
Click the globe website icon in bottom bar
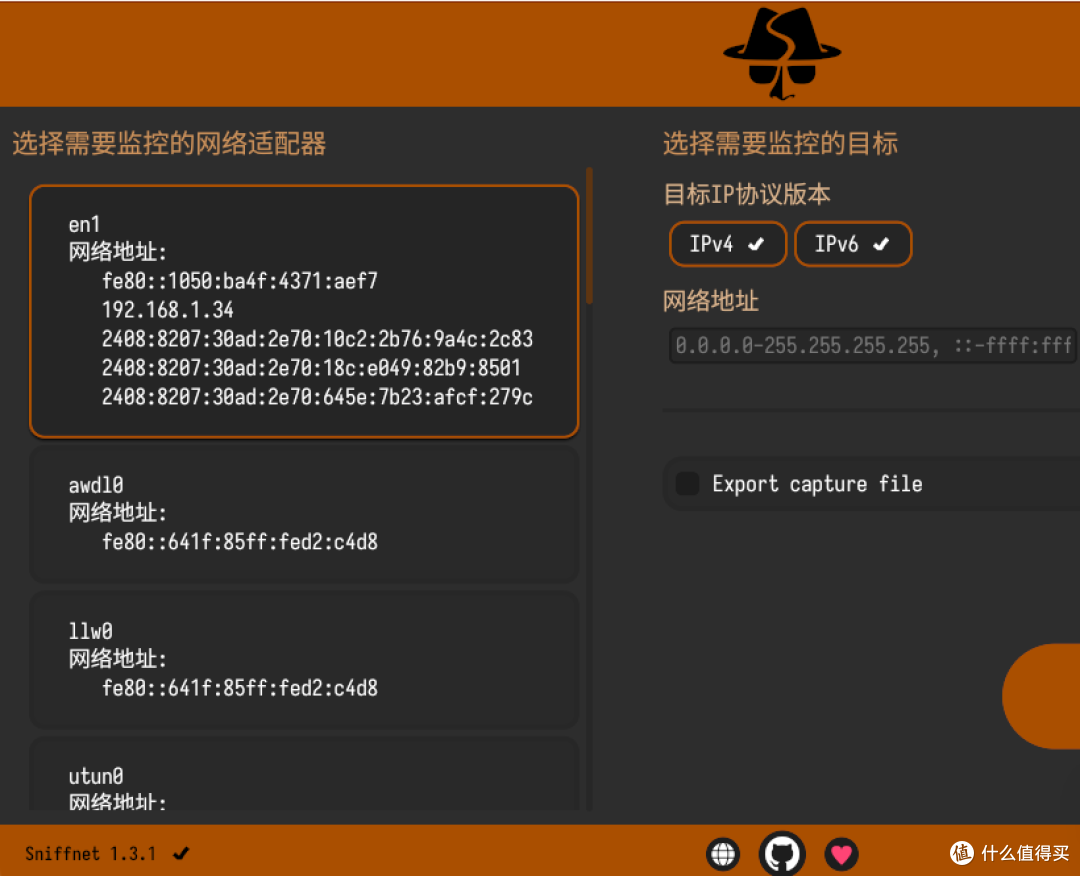click(x=723, y=853)
